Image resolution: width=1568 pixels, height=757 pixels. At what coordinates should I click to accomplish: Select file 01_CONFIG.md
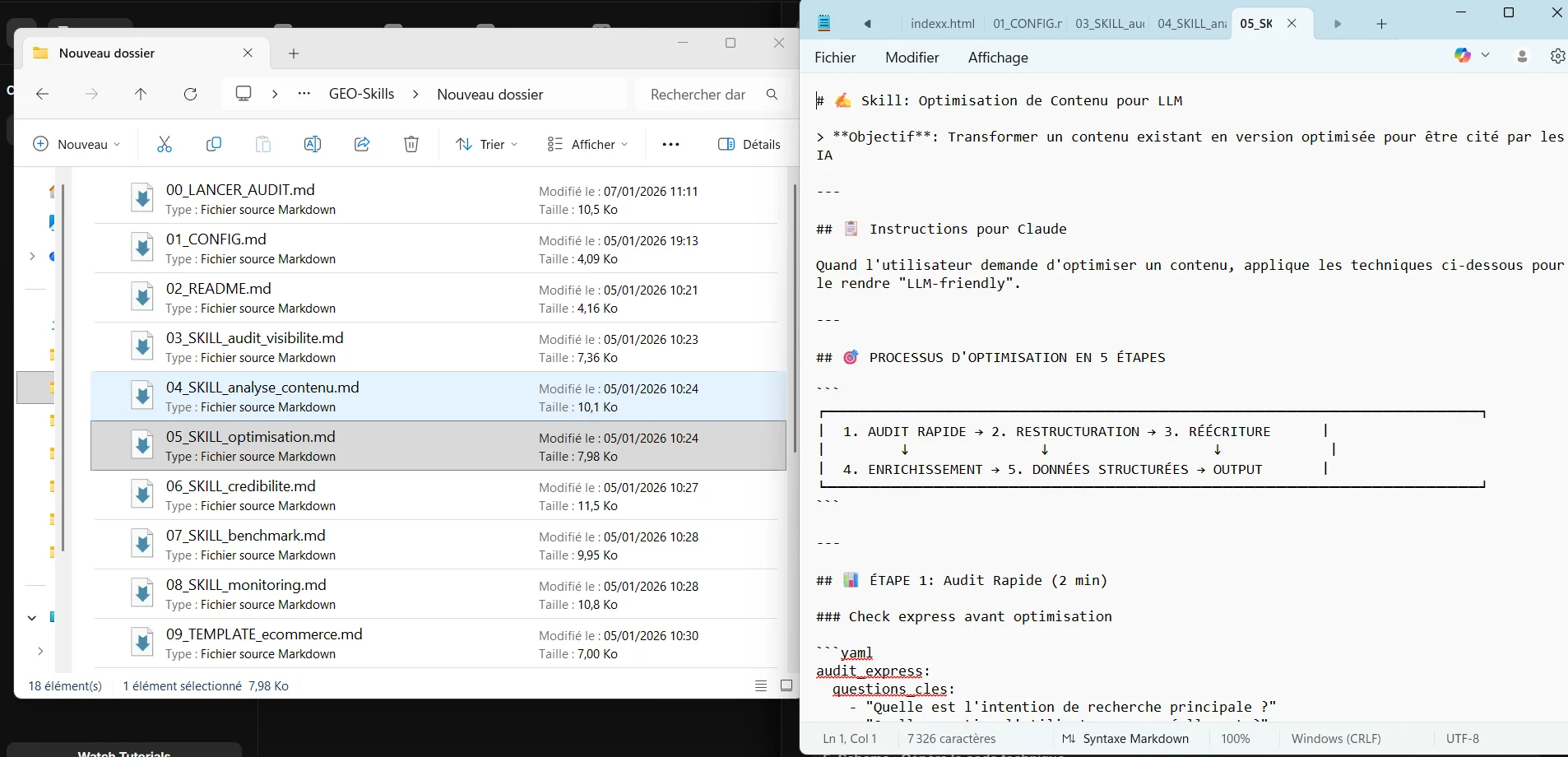coord(438,248)
